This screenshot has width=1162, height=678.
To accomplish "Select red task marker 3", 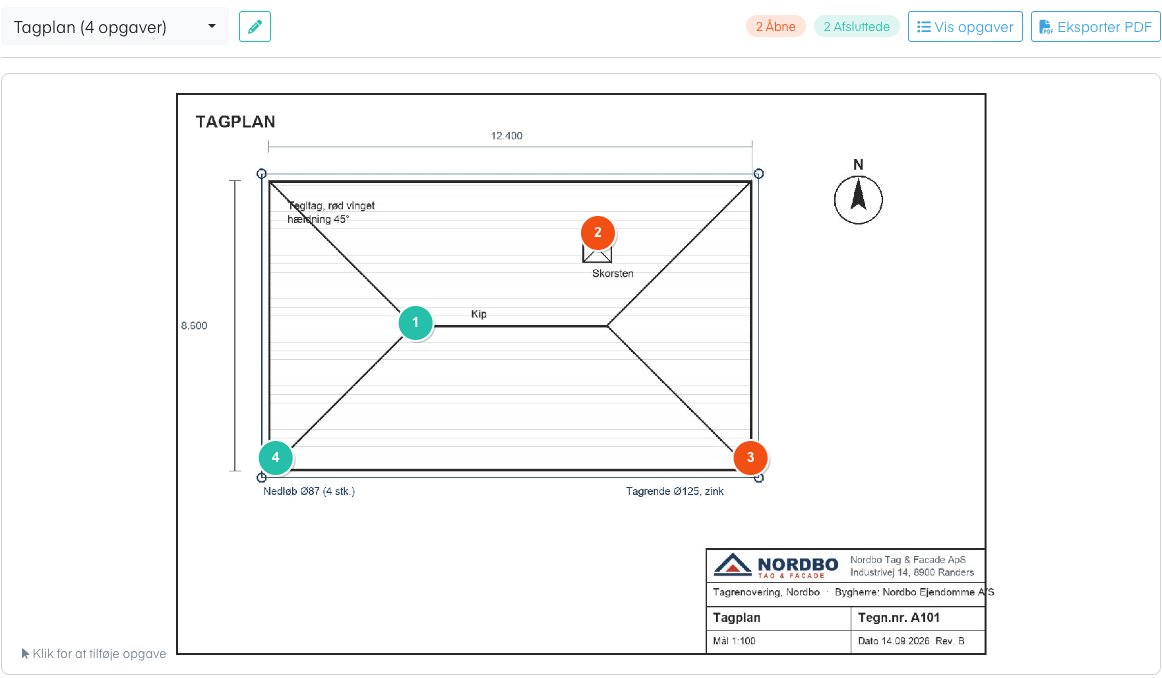I will [x=750, y=457].
